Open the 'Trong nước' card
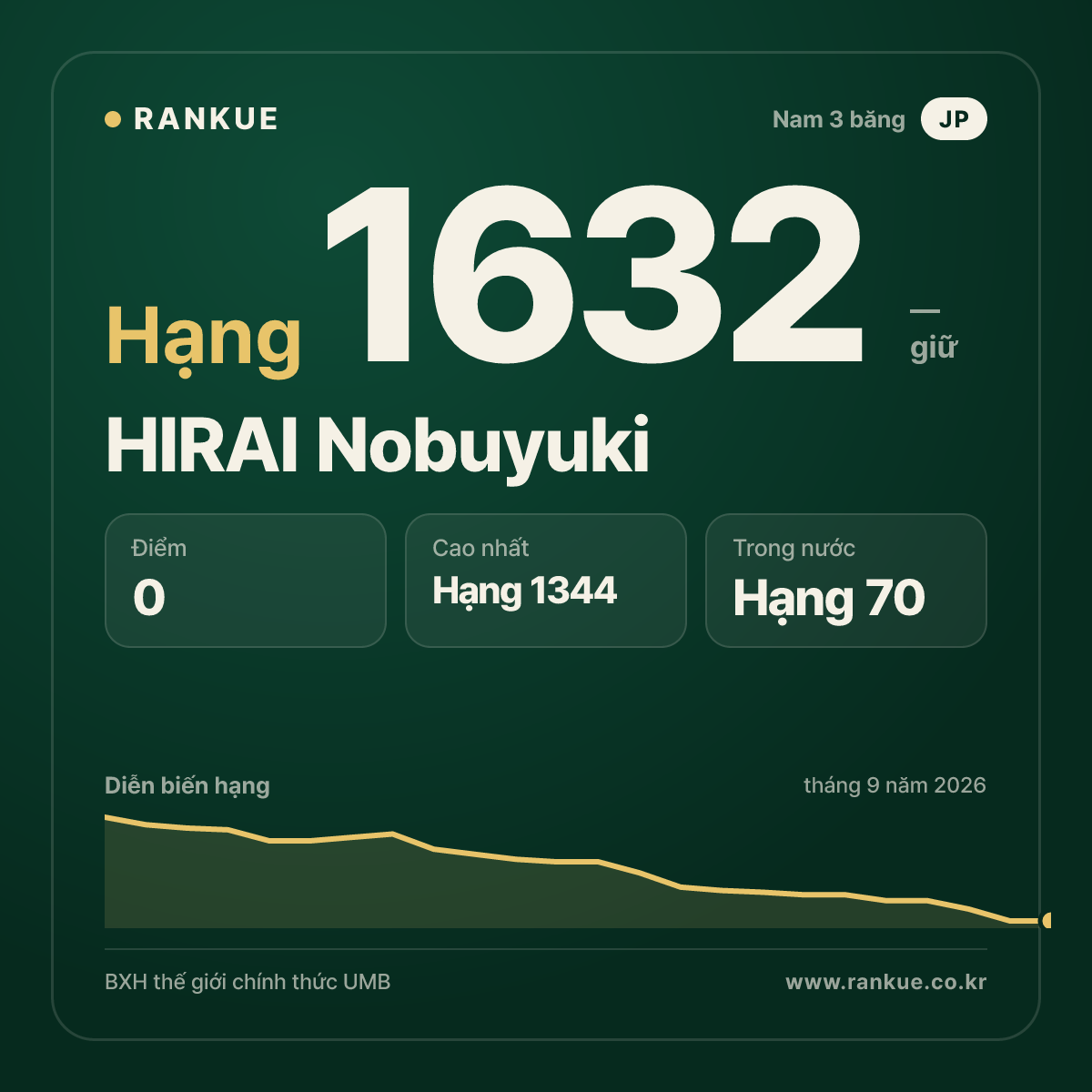This screenshot has height=1092, width=1092. point(846,581)
